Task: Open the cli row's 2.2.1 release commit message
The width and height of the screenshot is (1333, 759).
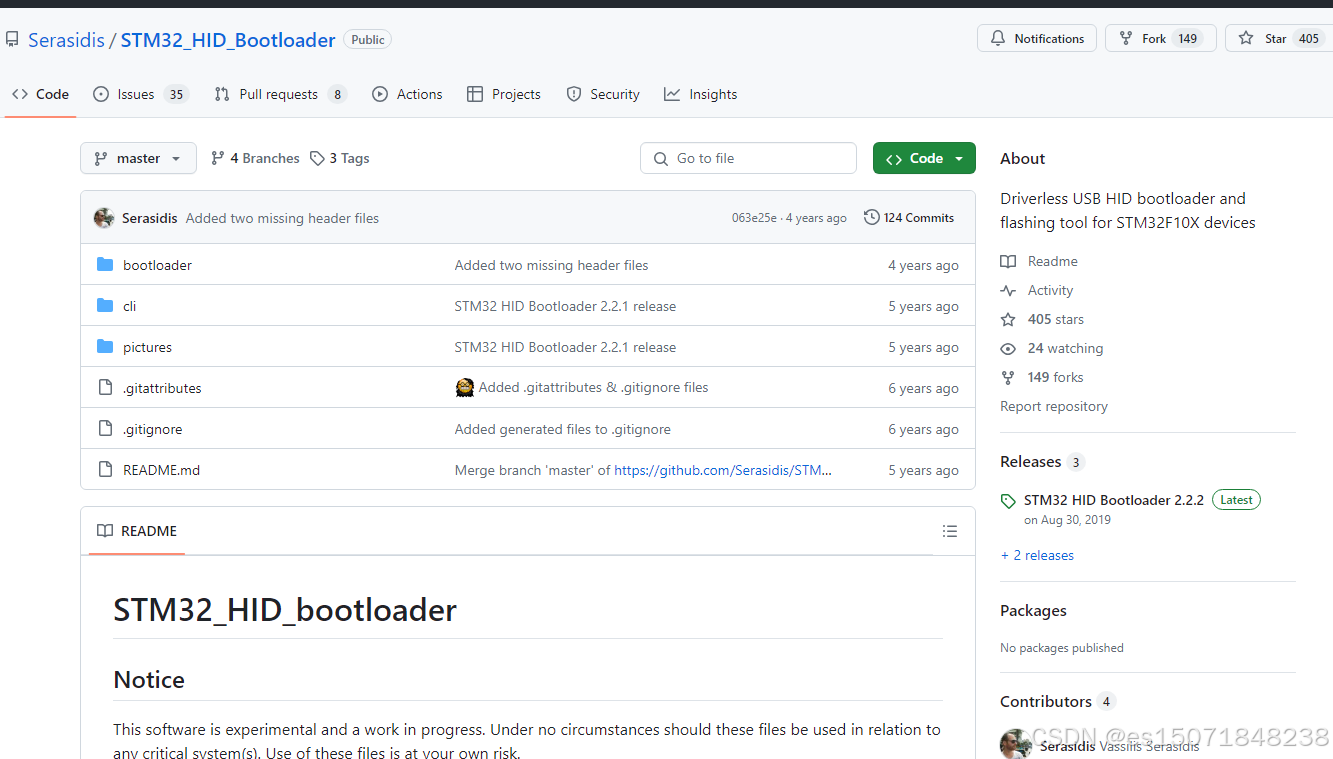Action: [x=565, y=306]
